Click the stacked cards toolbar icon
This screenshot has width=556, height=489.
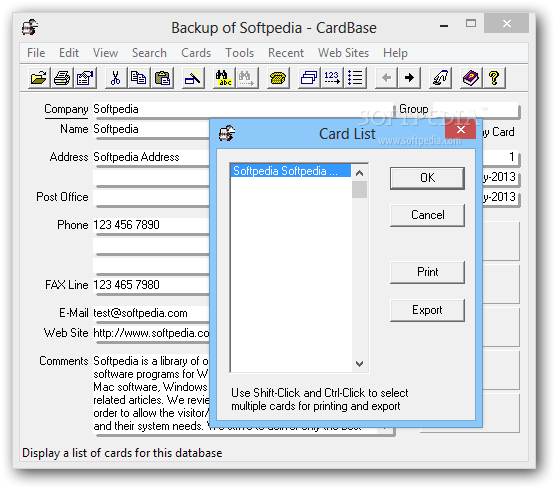[x=308, y=78]
